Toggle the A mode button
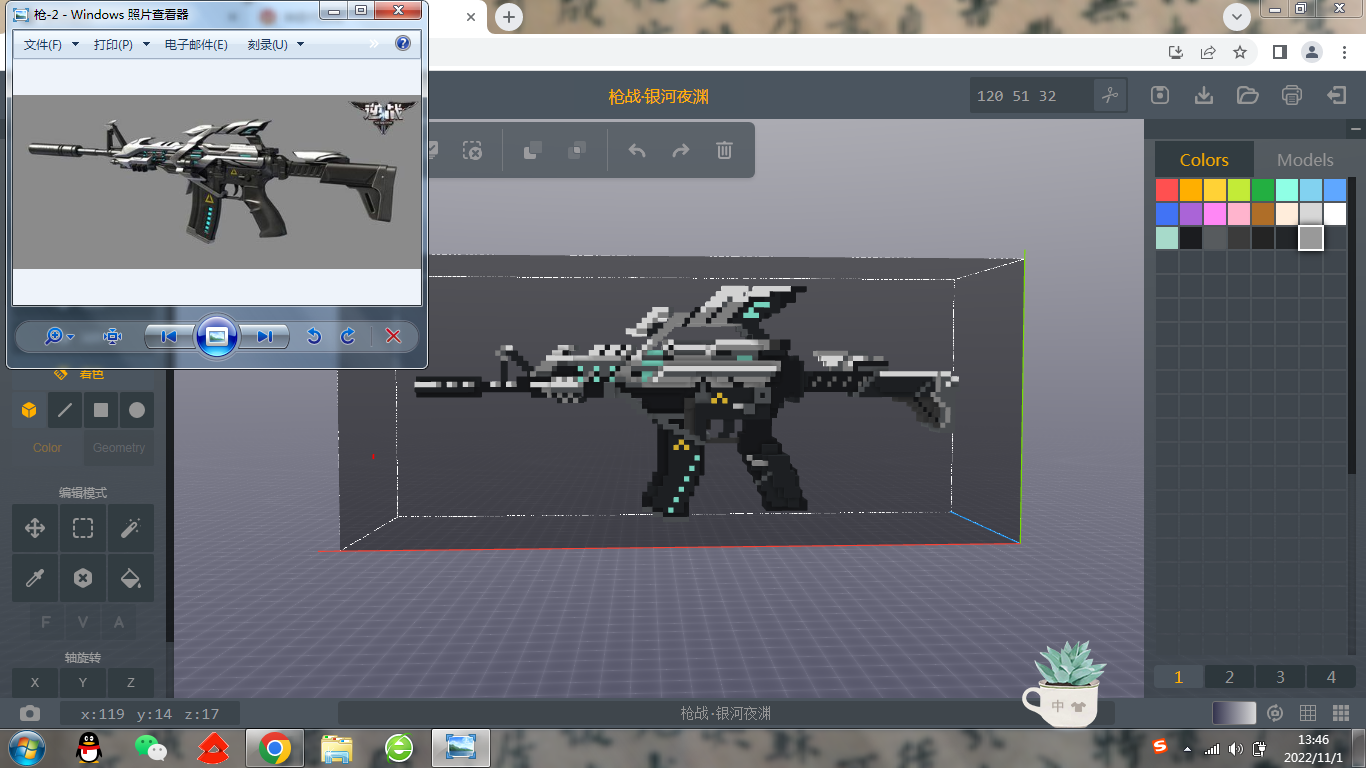Screen dimensions: 1366x768 [119, 623]
